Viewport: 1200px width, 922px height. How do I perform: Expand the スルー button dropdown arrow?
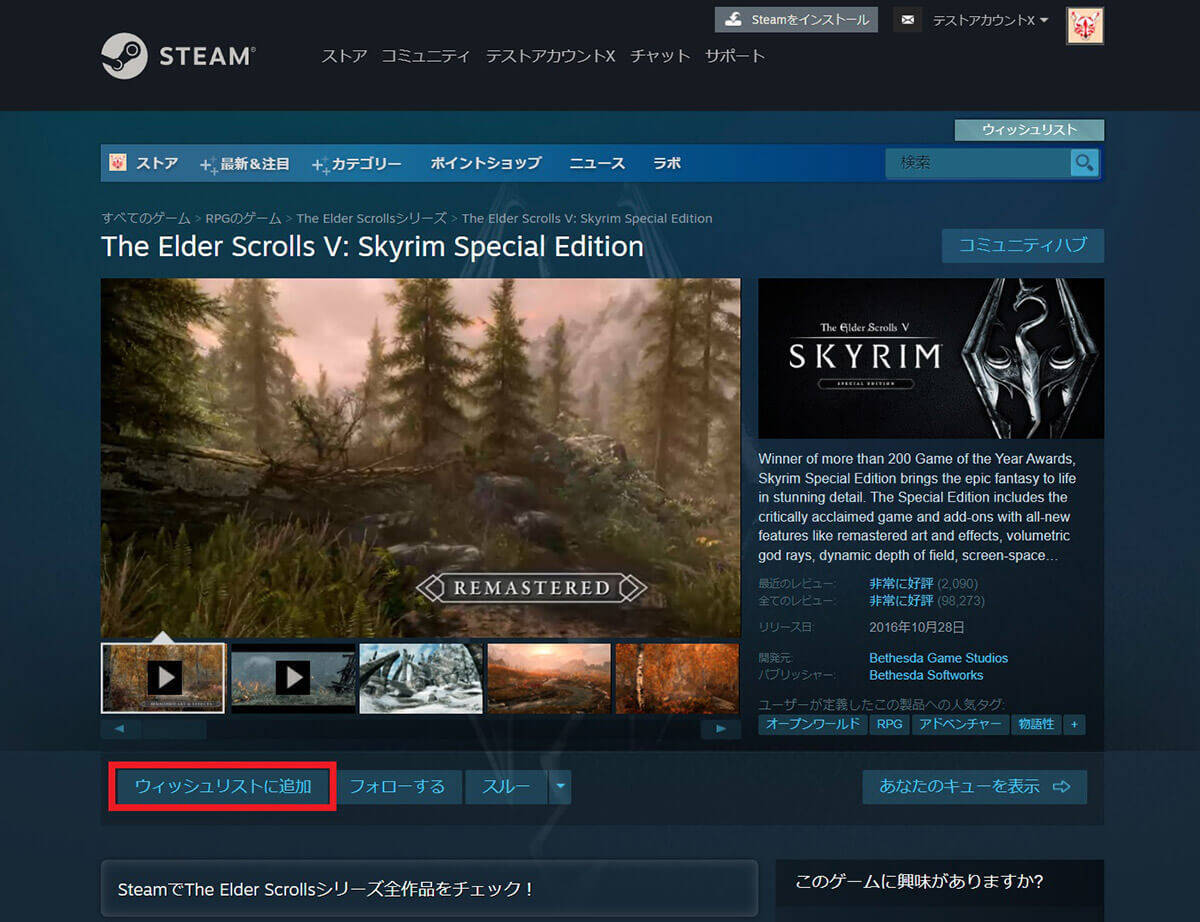tap(560, 786)
